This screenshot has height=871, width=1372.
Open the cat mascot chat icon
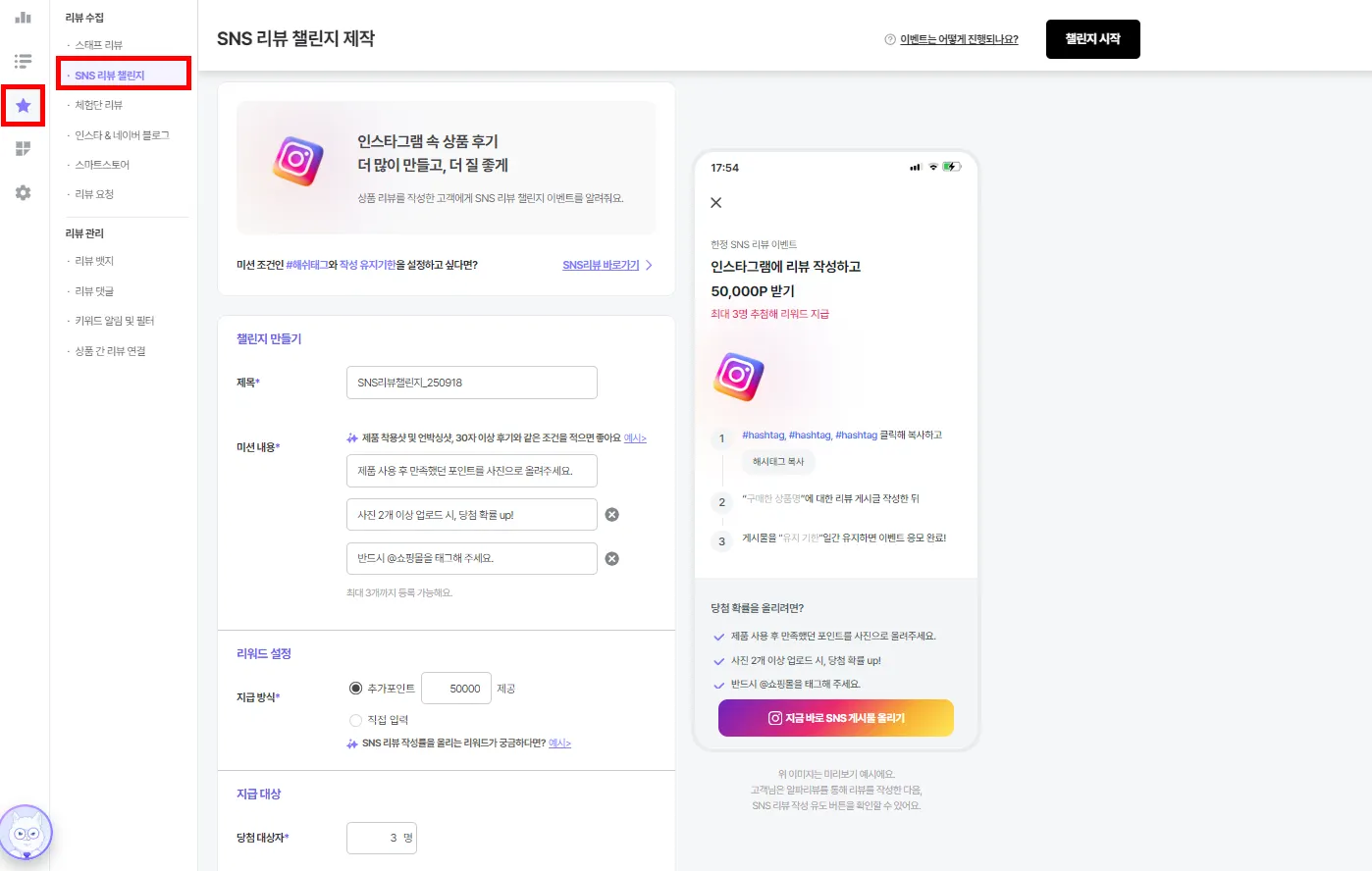pyautogui.click(x=26, y=834)
